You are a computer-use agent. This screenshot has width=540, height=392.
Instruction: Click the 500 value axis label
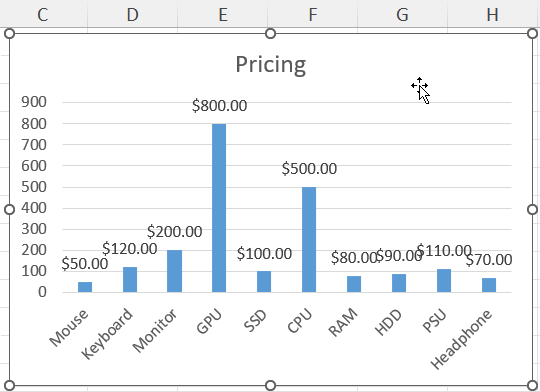coord(34,187)
